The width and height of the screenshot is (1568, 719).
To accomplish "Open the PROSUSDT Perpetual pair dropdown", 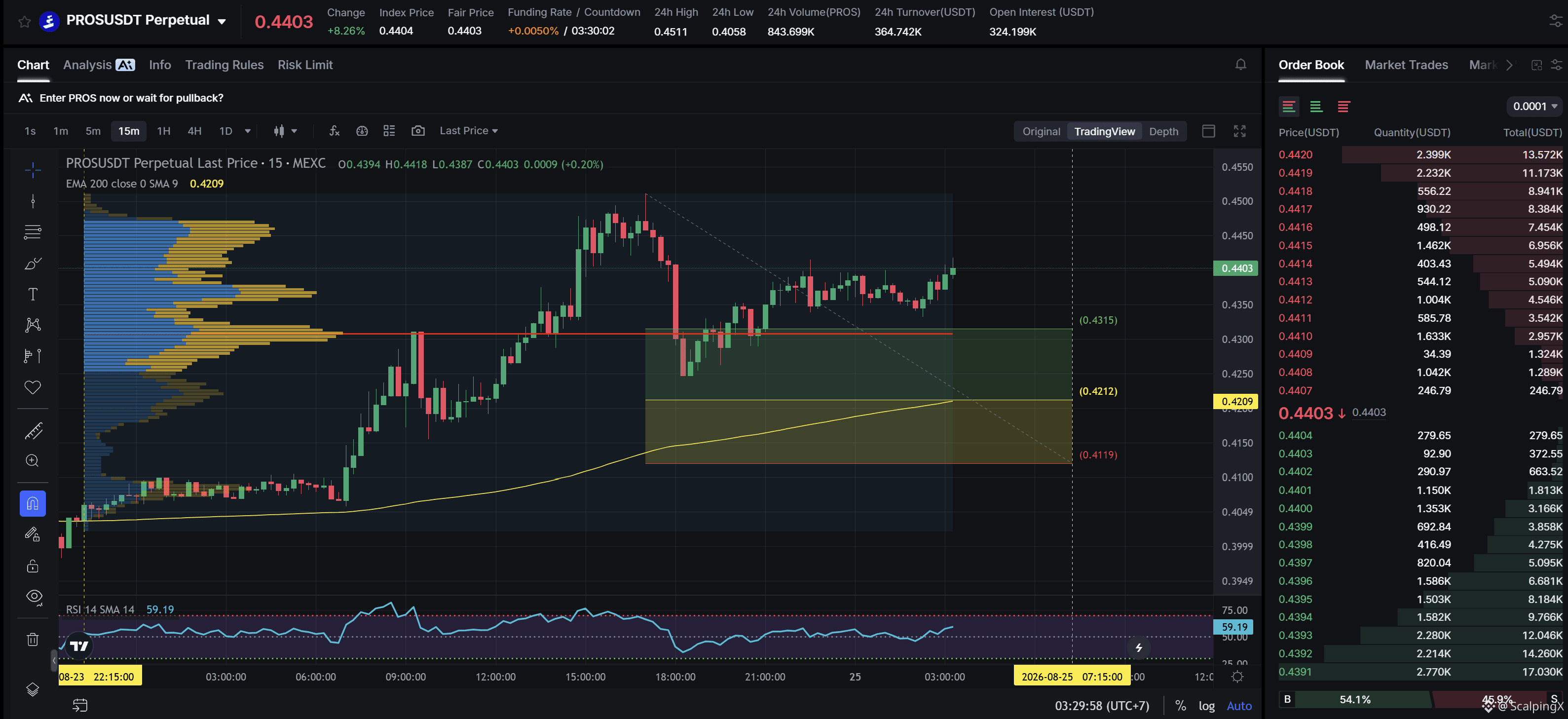I will (x=222, y=21).
